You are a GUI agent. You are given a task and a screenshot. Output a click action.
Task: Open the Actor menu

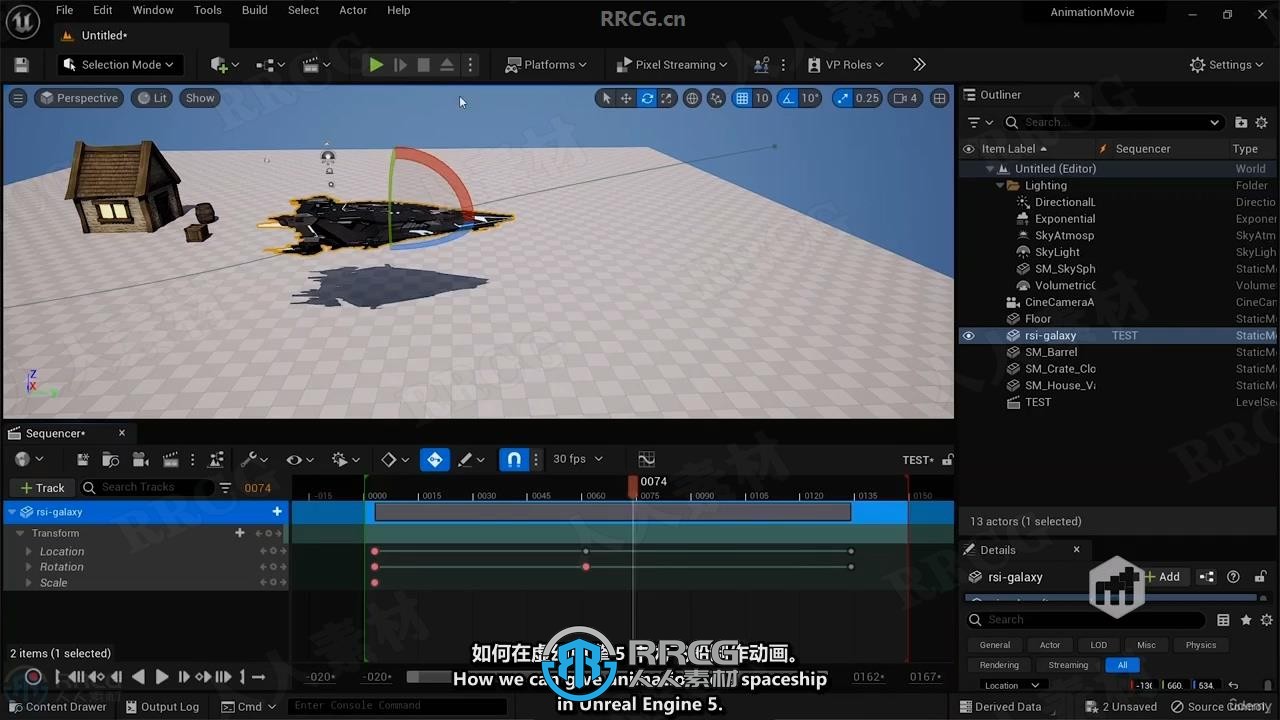coord(353,10)
